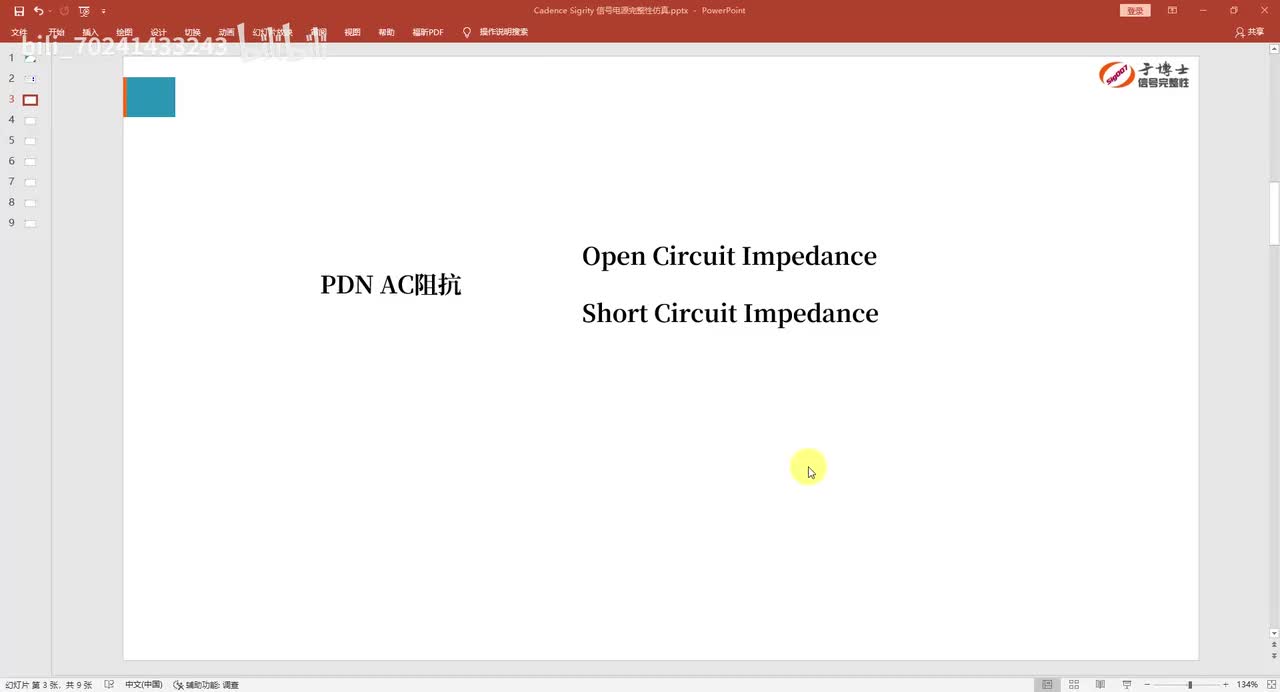Click the 登录 sign-in button
Image resolution: width=1280 pixels, height=692 pixels.
click(x=1135, y=11)
